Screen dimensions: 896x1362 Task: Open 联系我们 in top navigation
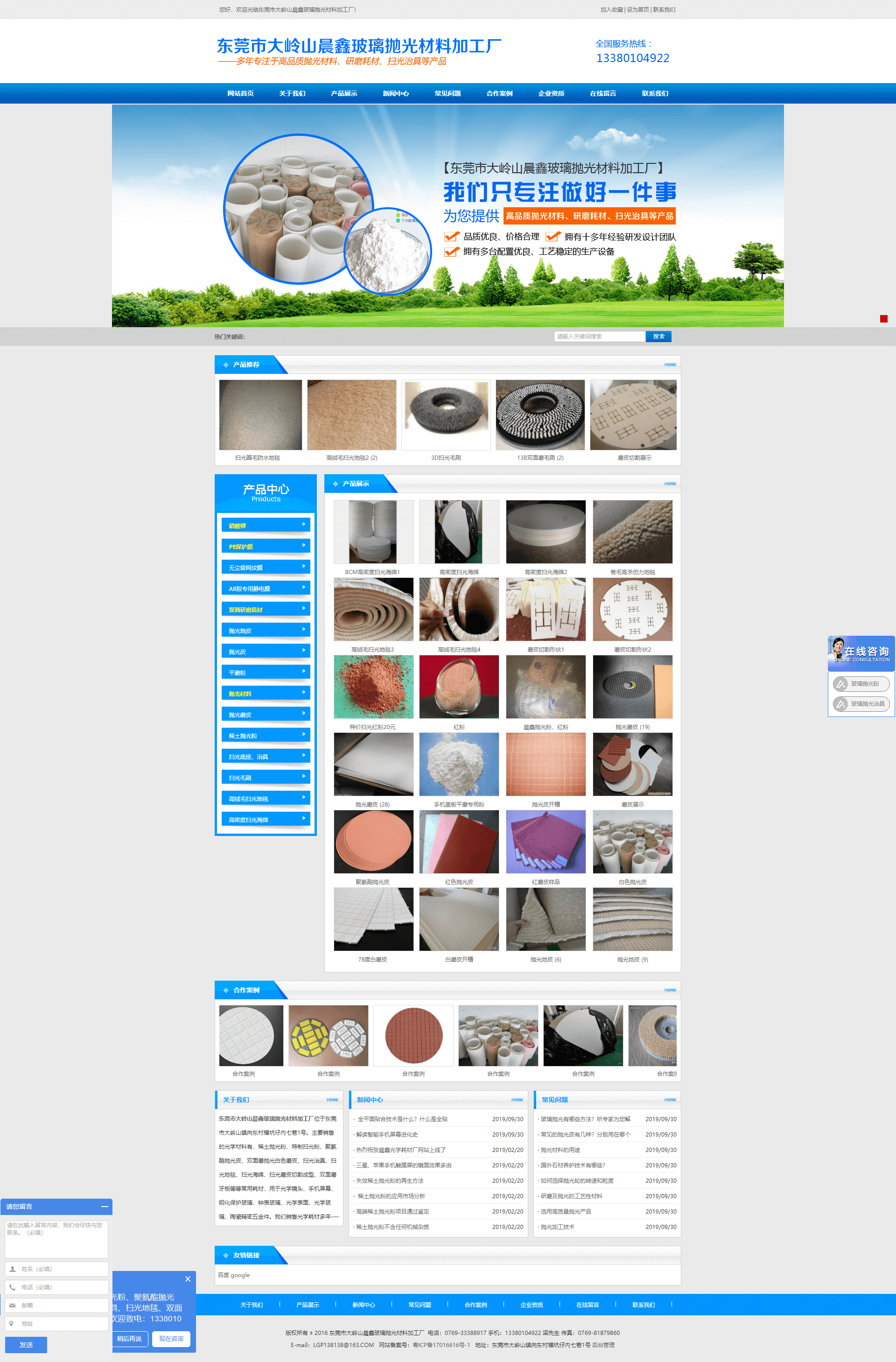pyautogui.click(x=655, y=93)
